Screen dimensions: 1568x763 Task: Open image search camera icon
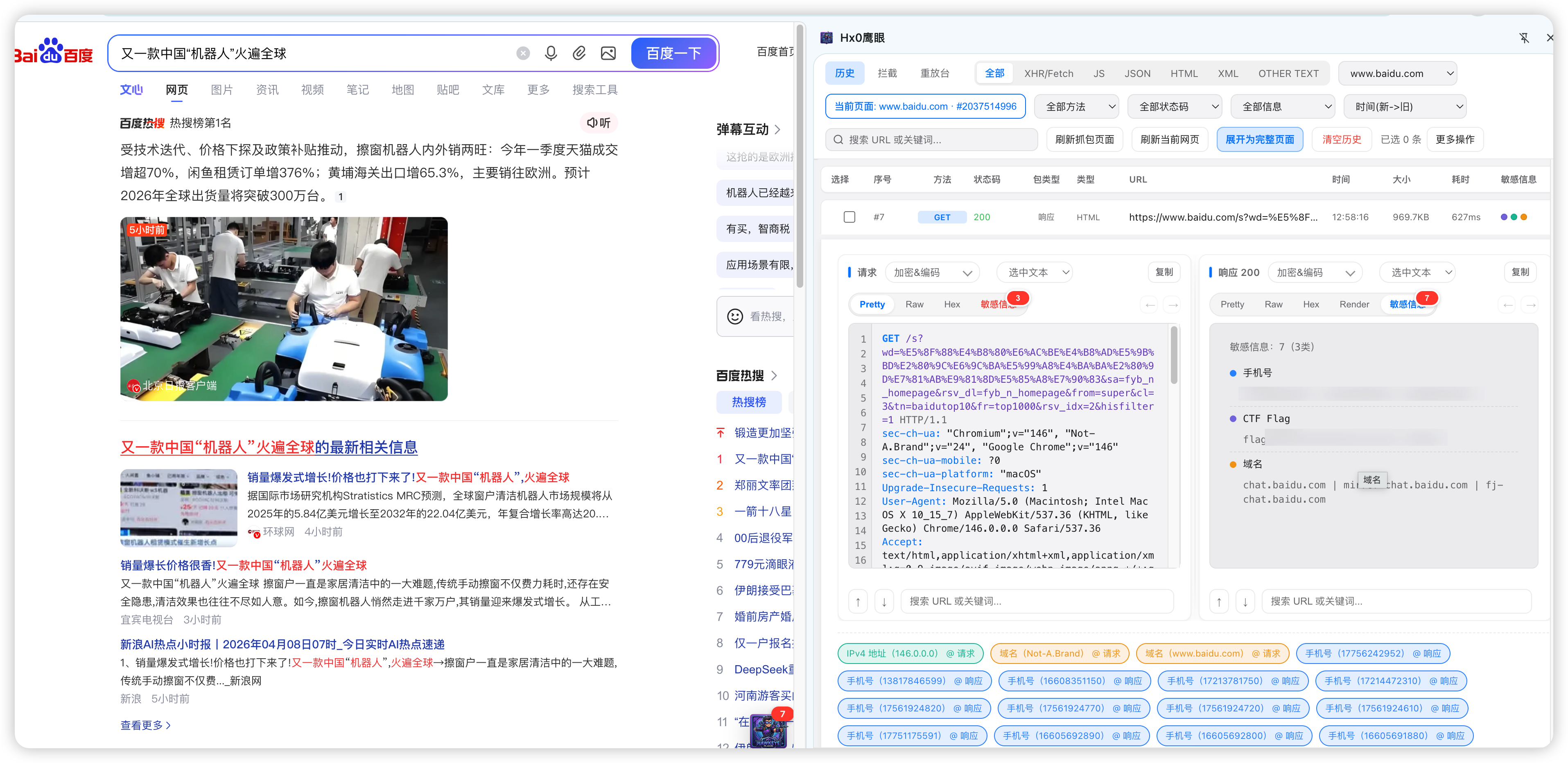point(608,54)
